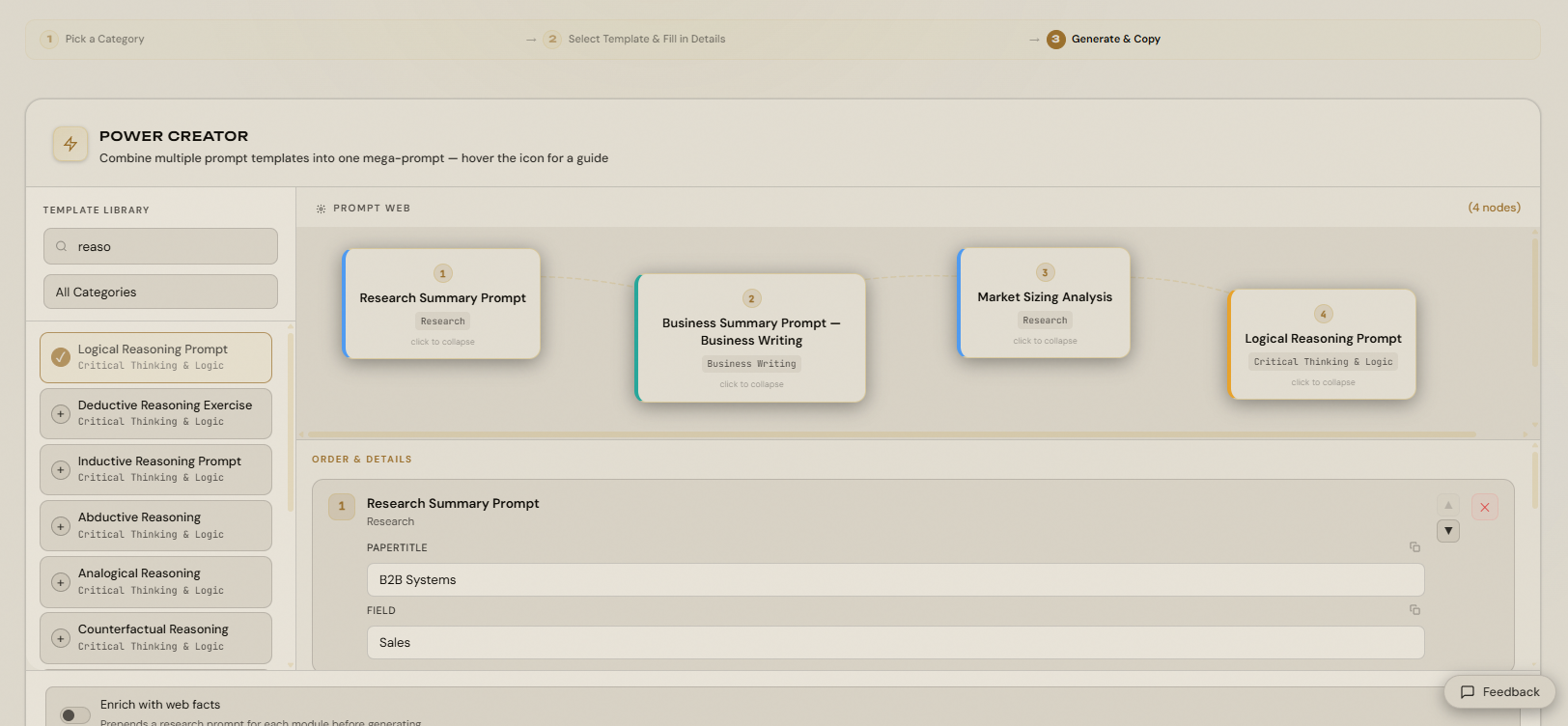Image resolution: width=1568 pixels, height=726 pixels.
Task: Toggle Enrich with web facts switch
Action: coord(75,714)
